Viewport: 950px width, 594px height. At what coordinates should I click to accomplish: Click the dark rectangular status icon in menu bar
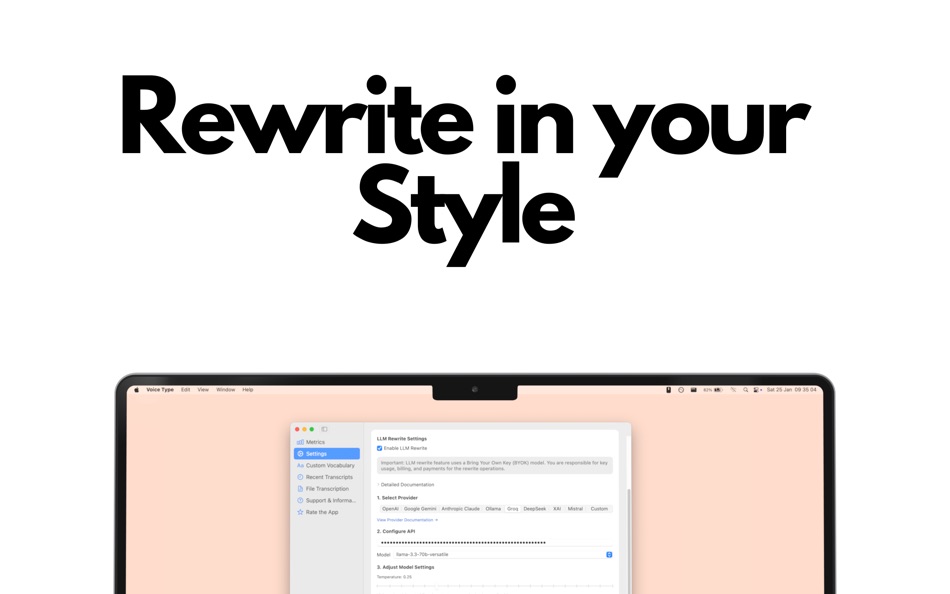[x=694, y=390]
